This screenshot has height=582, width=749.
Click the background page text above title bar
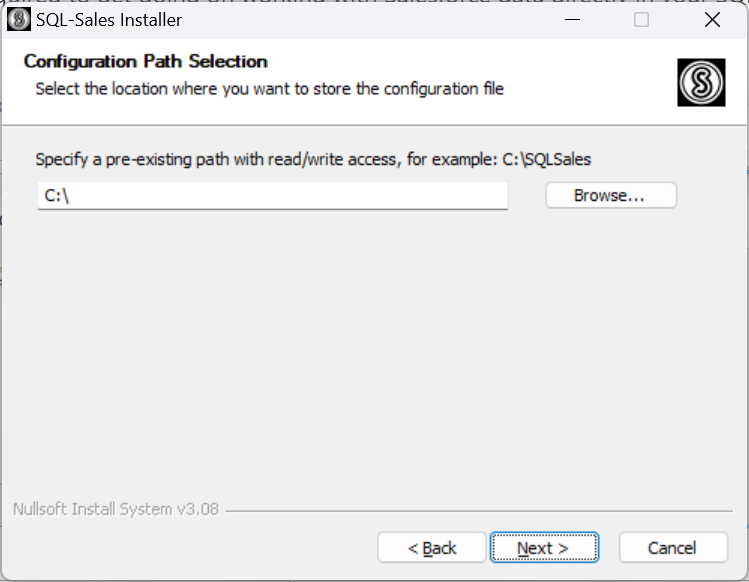click(x=373, y=2)
